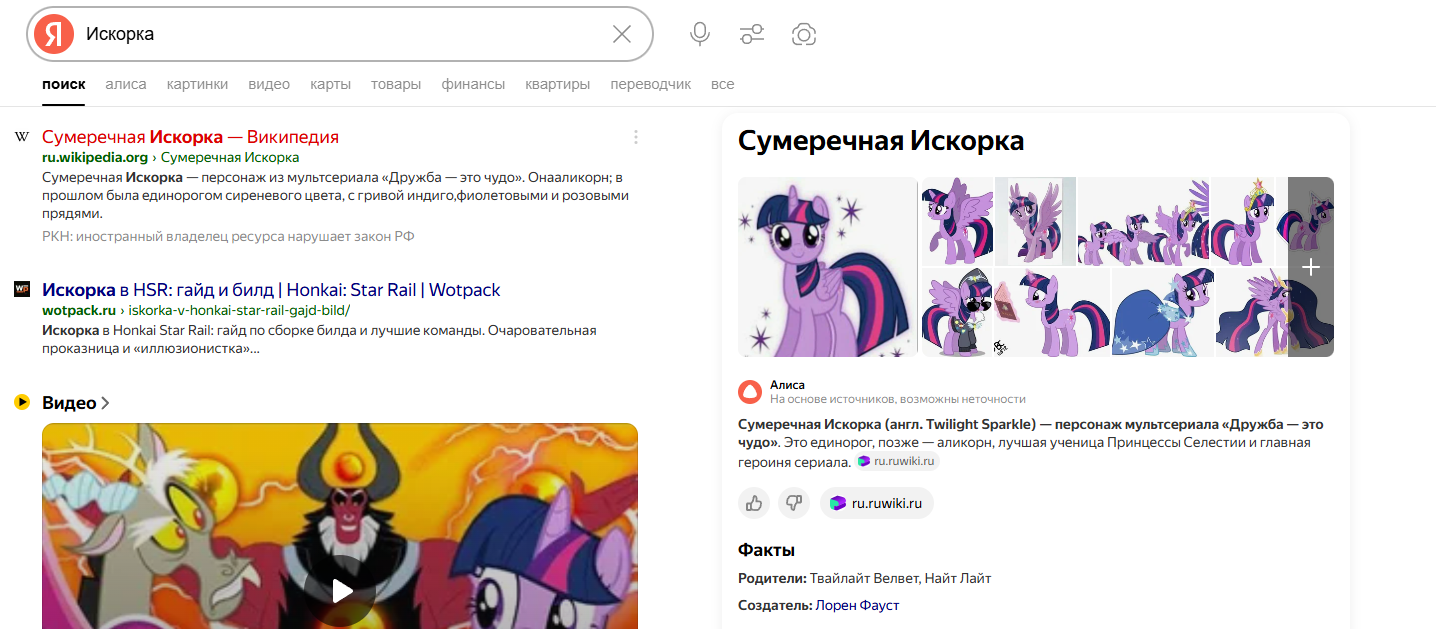Click the Wikipedia favicon beside first result
The image size is (1436, 629).
pyautogui.click(x=22, y=137)
